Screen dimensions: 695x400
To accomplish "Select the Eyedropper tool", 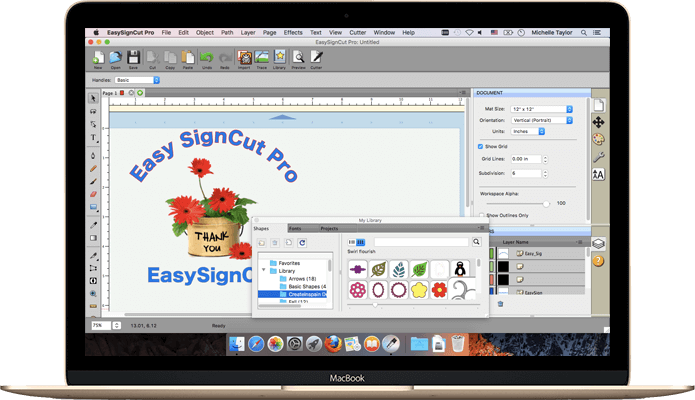I will (93, 225).
